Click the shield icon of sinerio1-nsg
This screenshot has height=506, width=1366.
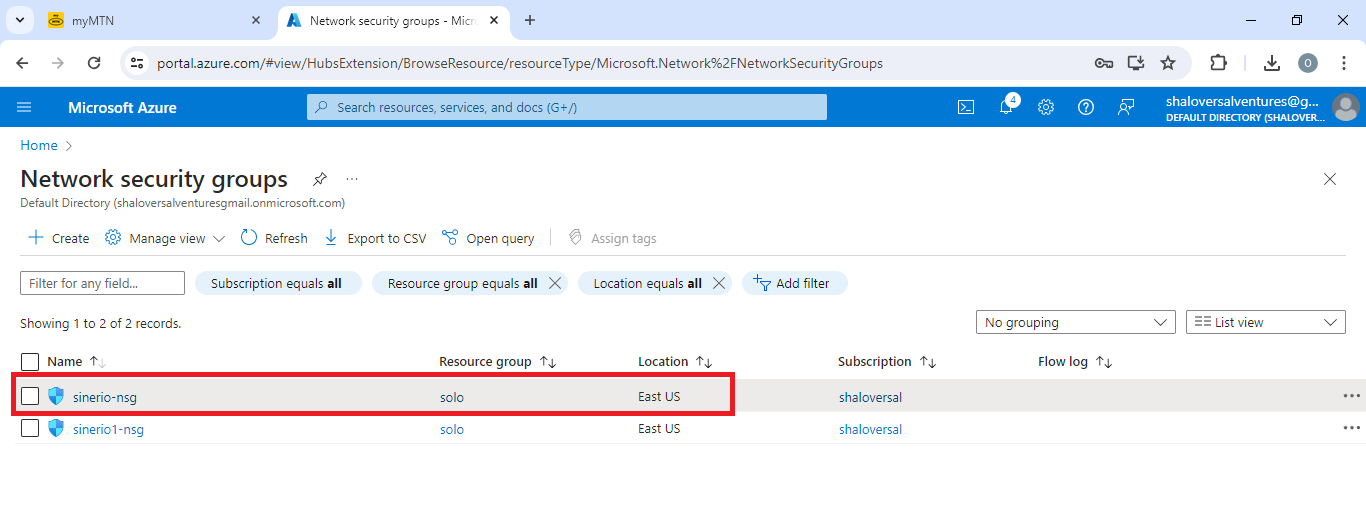click(56, 428)
